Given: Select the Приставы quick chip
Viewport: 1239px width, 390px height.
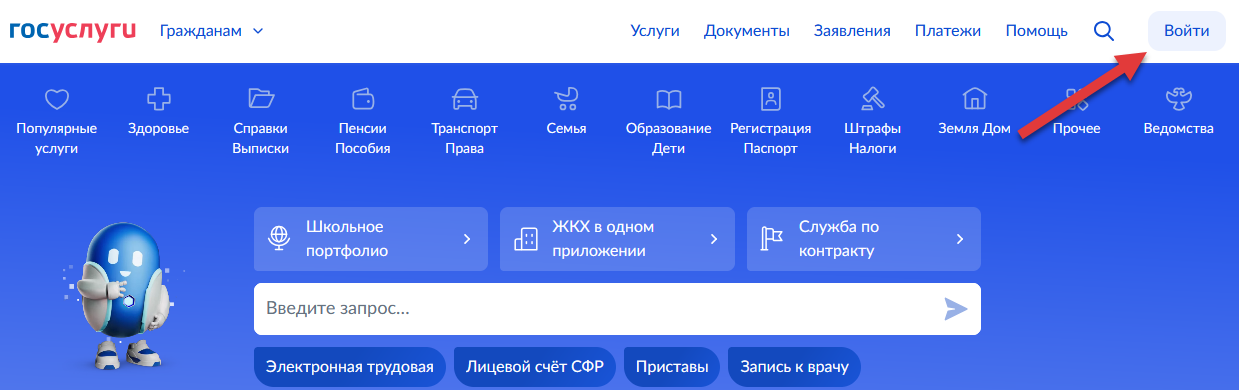Looking at the screenshot, I should 672,367.
